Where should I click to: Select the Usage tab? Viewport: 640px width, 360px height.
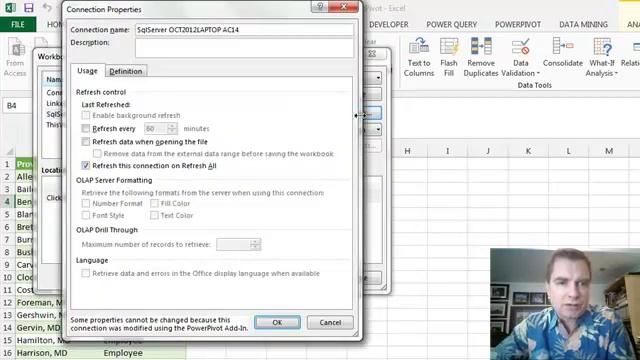[x=87, y=71]
